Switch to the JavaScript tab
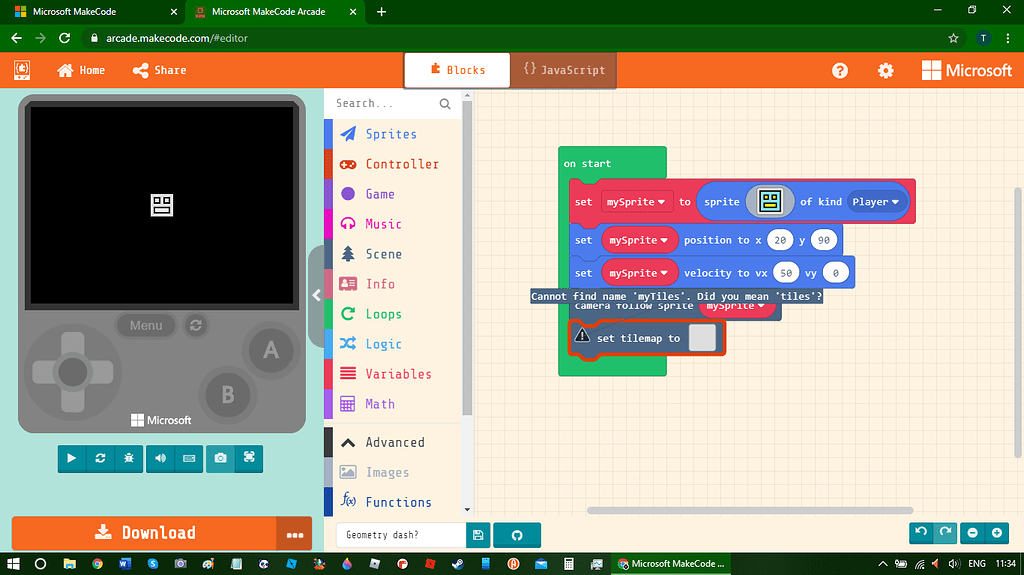This screenshot has width=1024, height=575. (564, 70)
